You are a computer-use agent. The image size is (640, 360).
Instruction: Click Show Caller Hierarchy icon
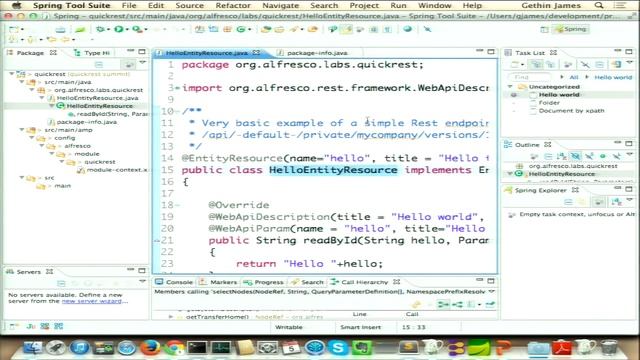[443, 304]
